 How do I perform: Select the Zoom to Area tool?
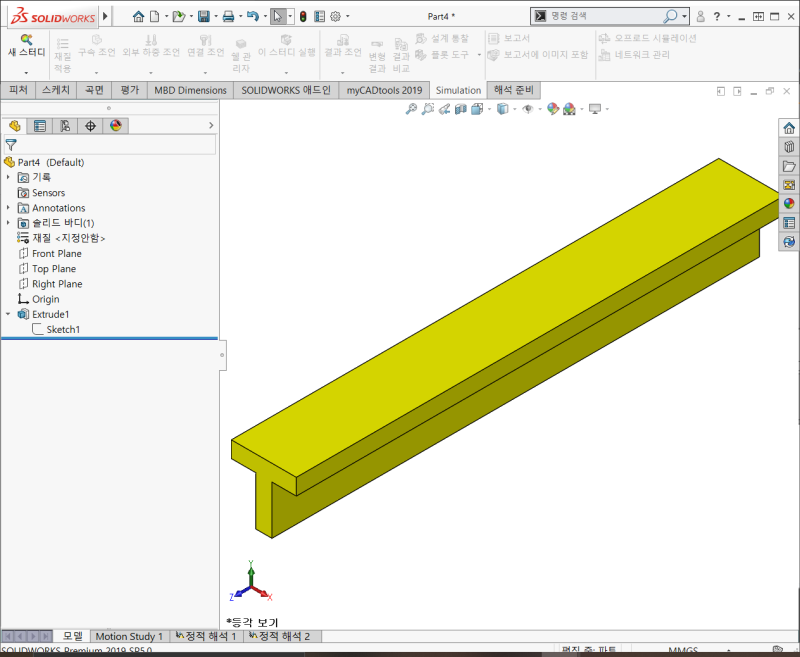coord(428,108)
